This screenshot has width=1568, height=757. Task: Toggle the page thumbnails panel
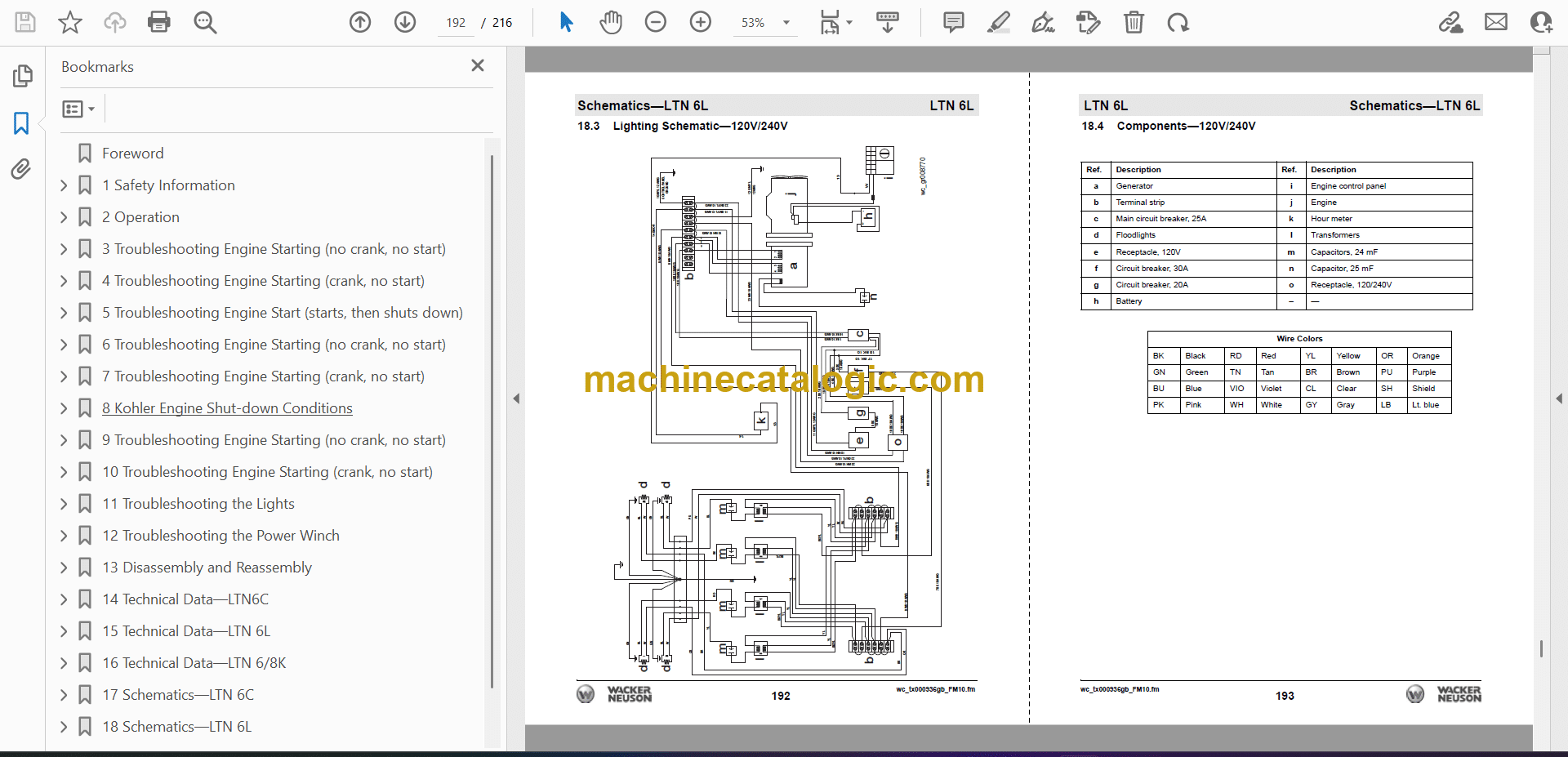[22, 76]
